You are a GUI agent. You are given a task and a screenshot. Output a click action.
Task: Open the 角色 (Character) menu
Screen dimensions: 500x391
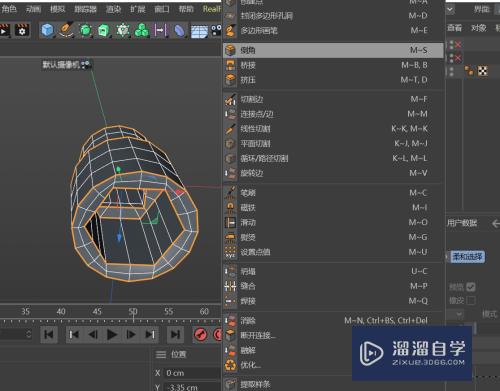(9, 9)
